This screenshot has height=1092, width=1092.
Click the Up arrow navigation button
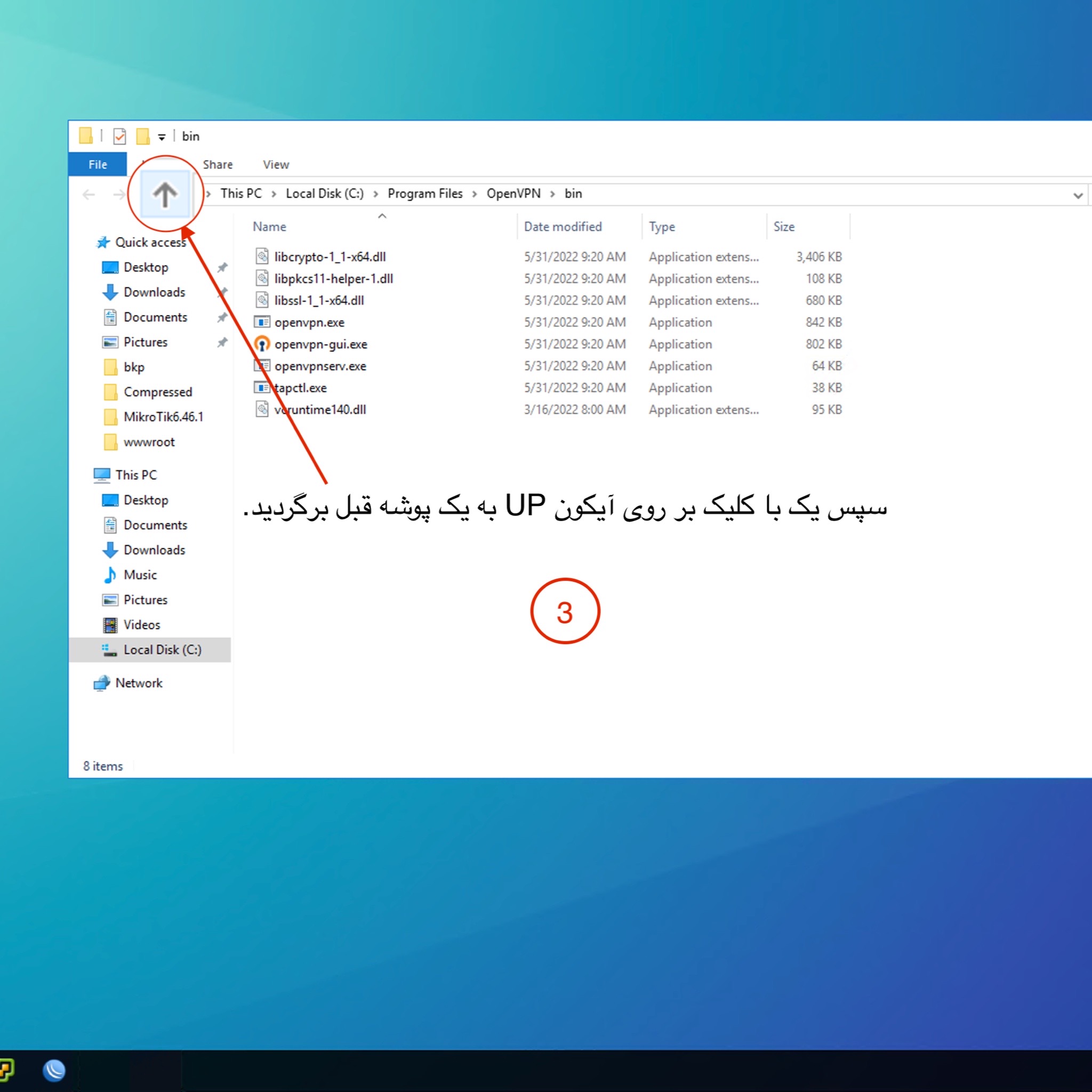[x=164, y=195]
